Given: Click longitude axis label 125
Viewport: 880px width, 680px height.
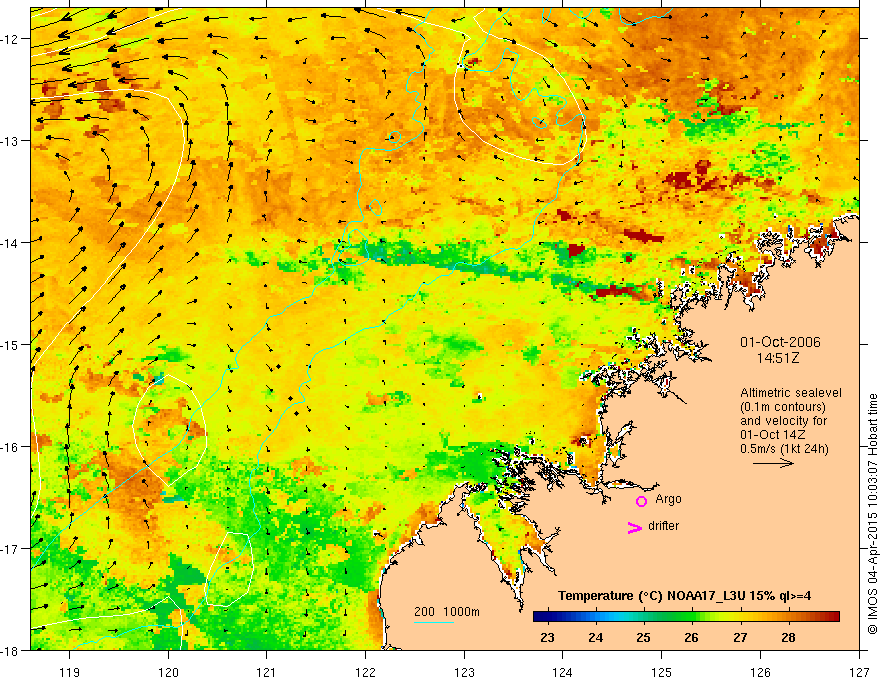Looking at the screenshot, I should pos(662,672).
